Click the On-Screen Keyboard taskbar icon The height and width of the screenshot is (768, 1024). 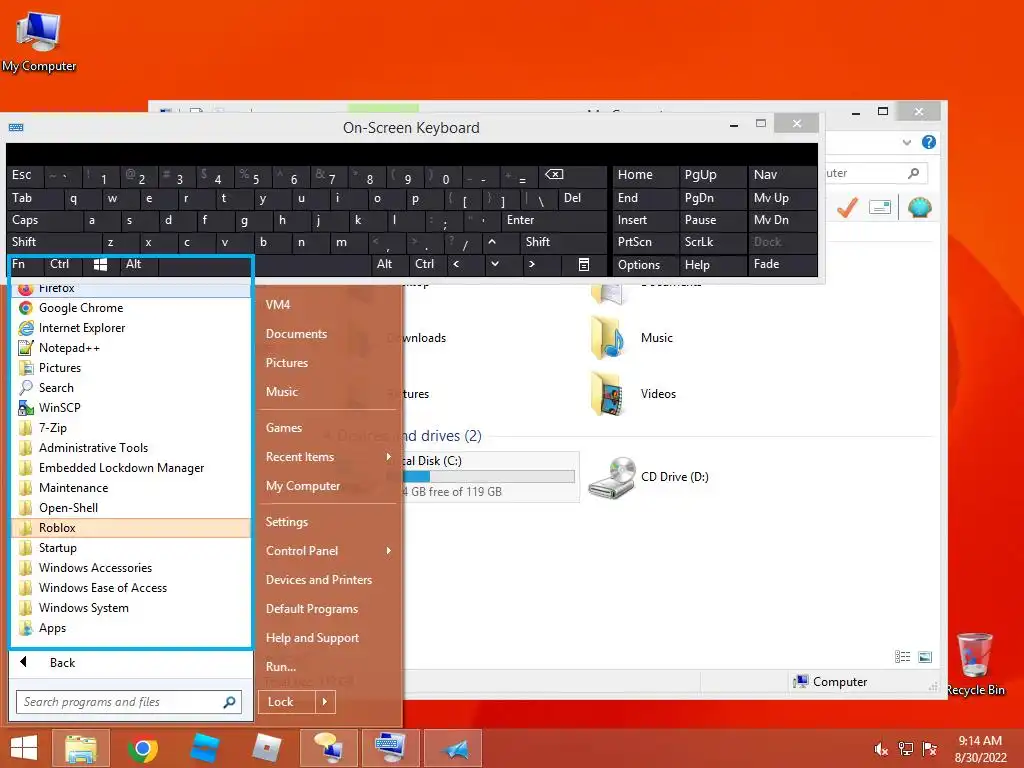(391, 748)
